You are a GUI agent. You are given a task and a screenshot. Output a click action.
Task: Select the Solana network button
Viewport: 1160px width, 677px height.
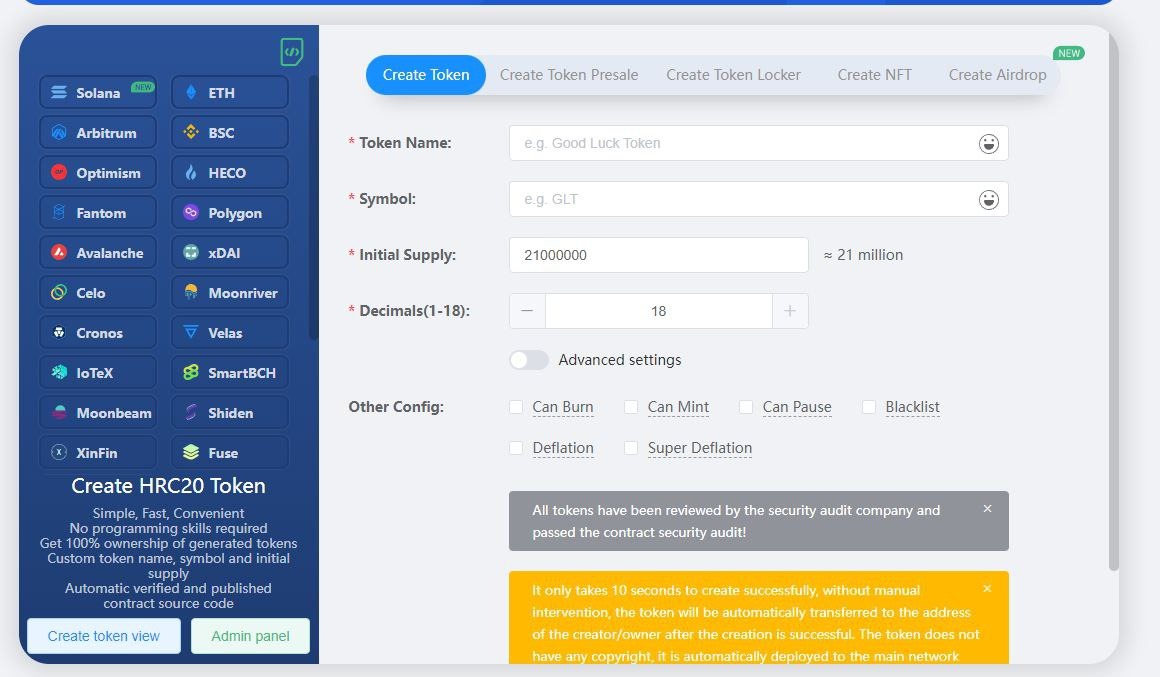(x=98, y=92)
